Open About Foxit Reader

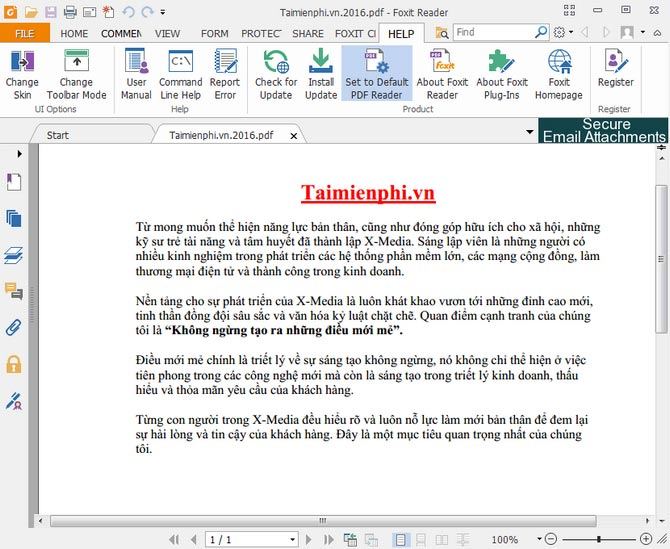point(442,75)
